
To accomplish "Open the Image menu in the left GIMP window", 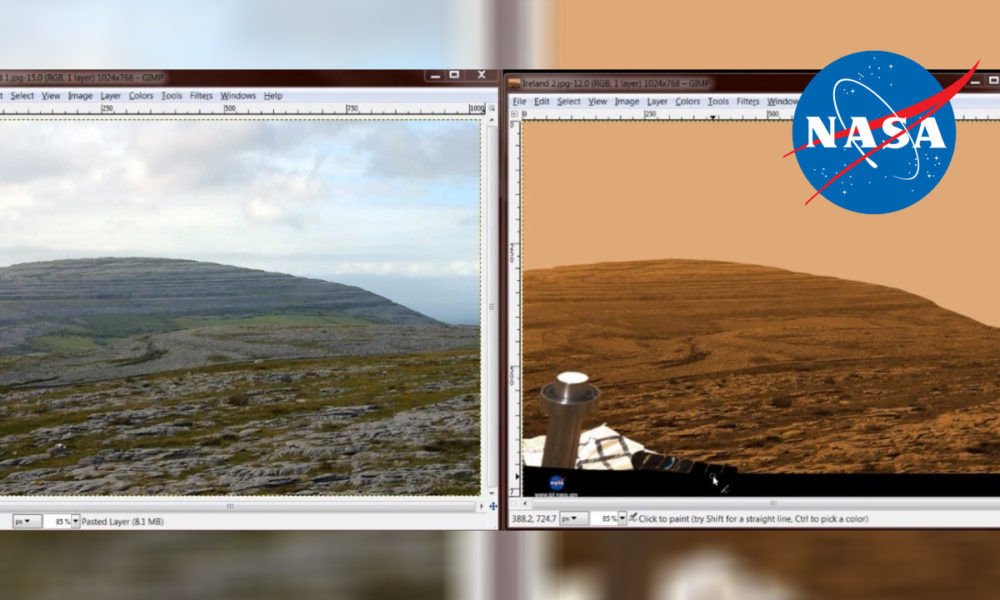I will point(80,96).
